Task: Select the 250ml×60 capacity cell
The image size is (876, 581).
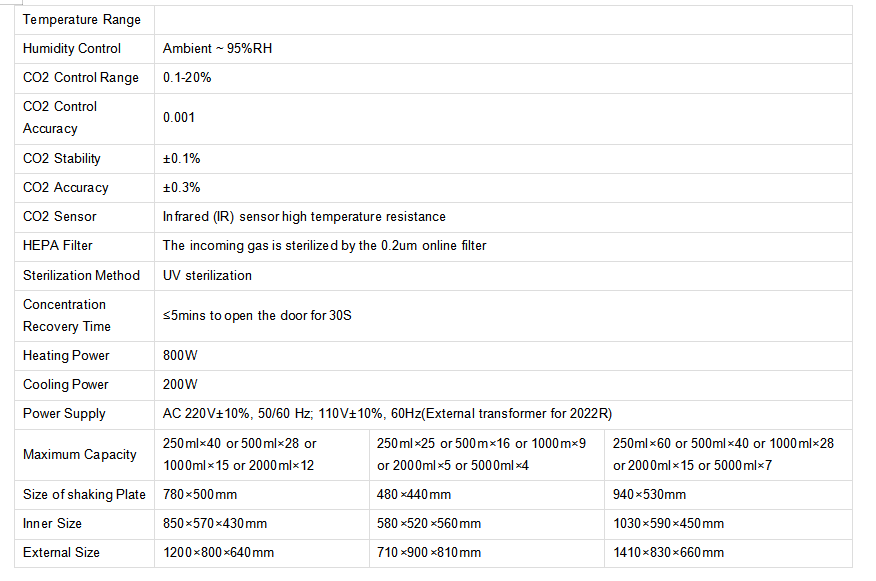Action: point(728,455)
